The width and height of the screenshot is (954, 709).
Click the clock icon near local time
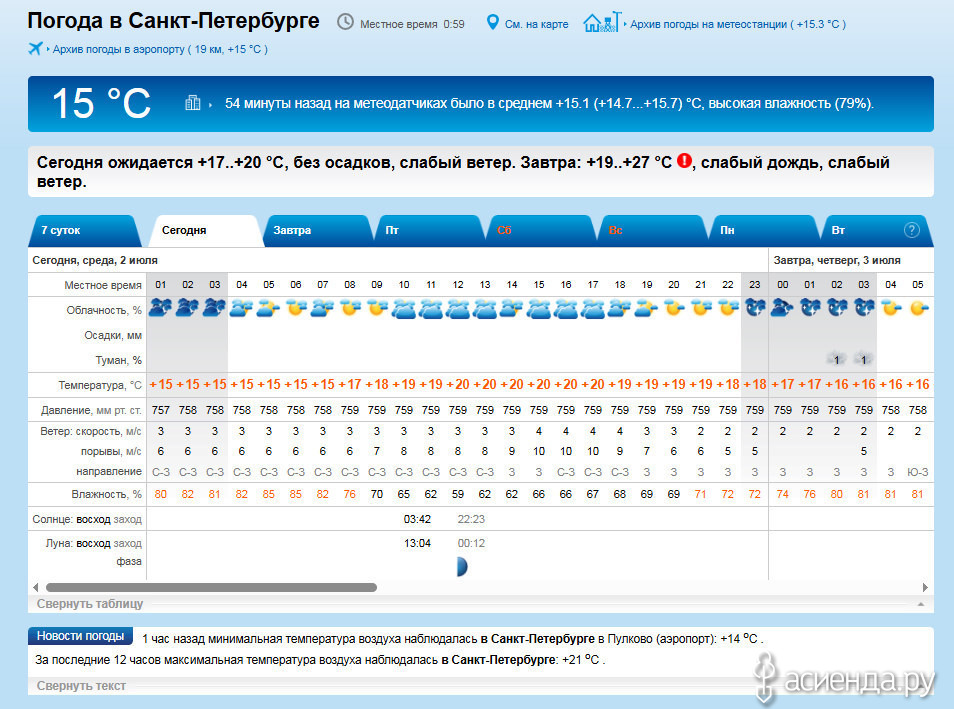(346, 23)
